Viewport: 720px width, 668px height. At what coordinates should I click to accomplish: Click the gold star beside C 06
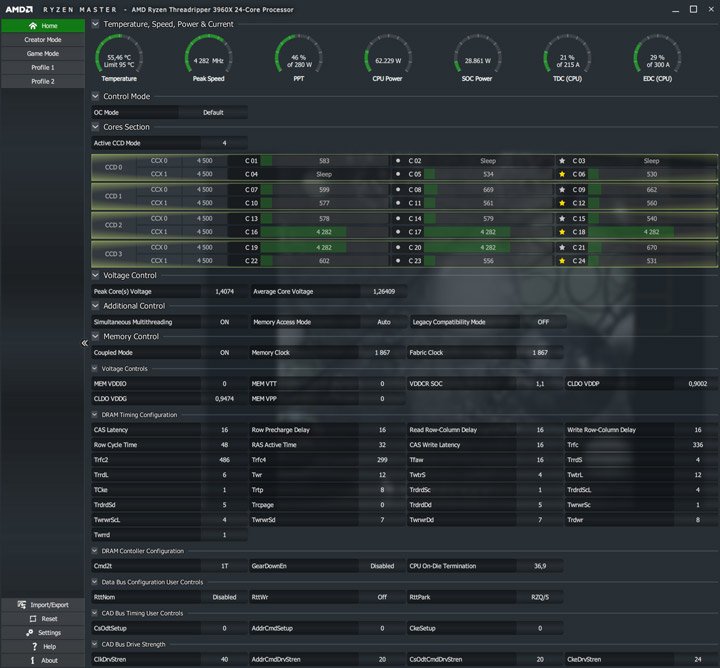pos(562,174)
